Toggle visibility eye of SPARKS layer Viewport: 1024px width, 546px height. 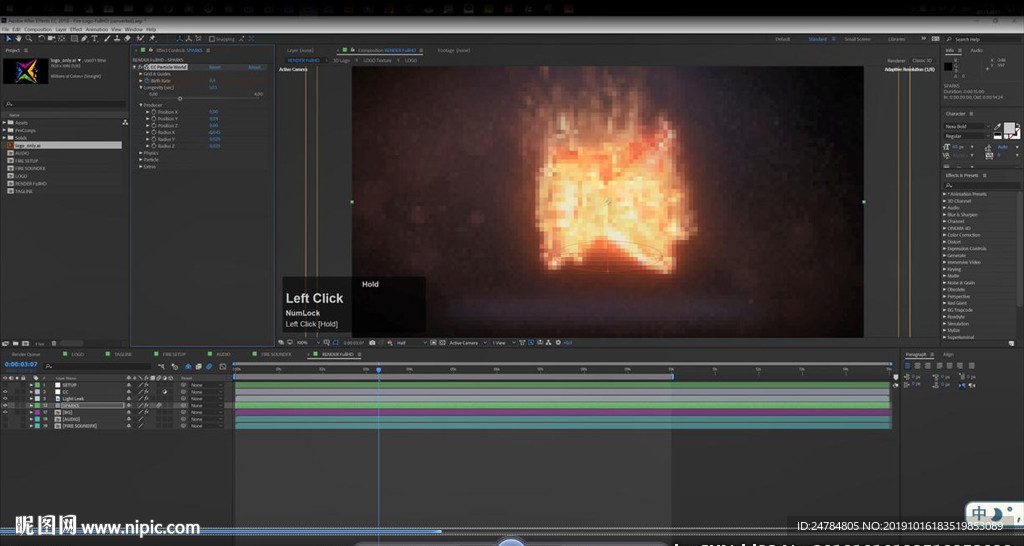5,406
